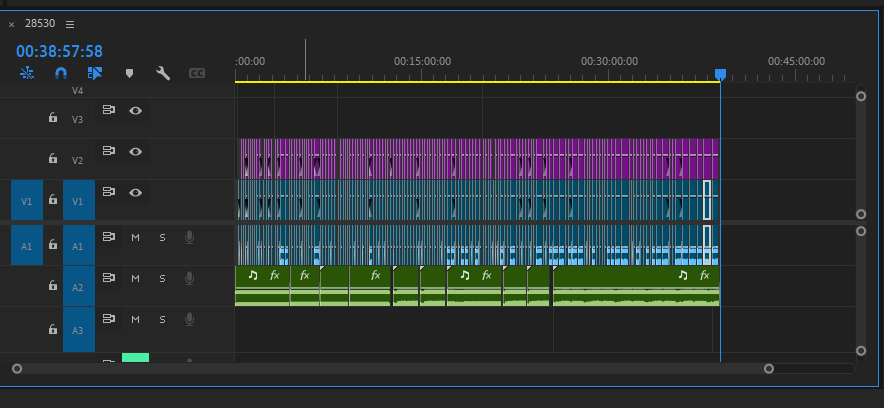Toggle track lock on A1
Image resolution: width=884 pixels, height=408 pixels.
point(52,244)
